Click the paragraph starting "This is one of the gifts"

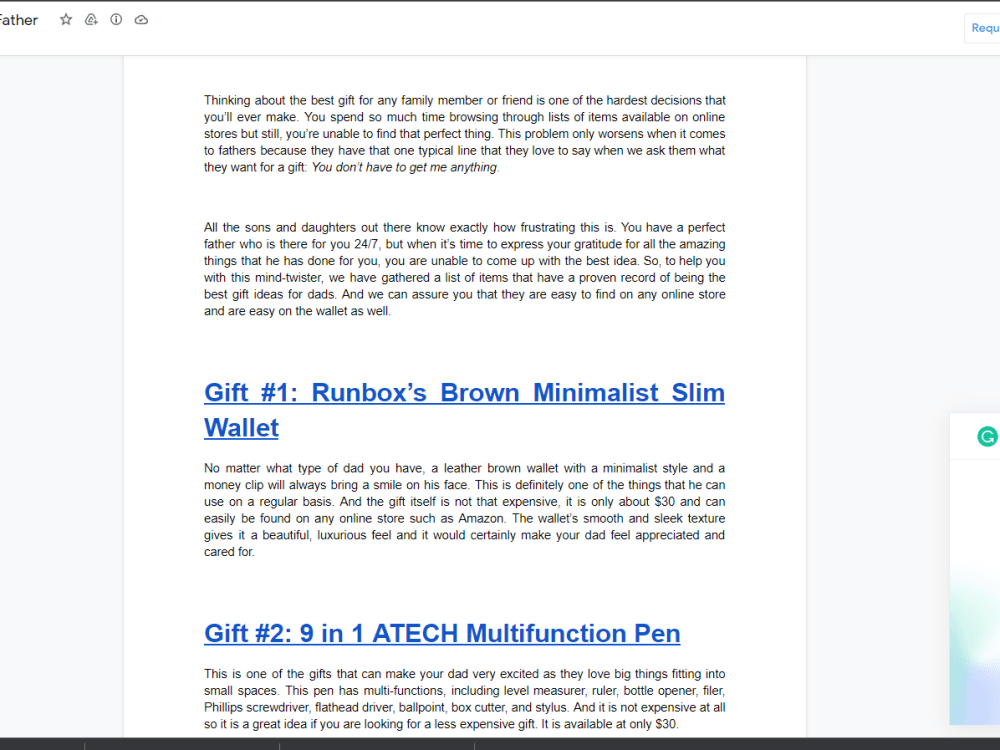coord(464,699)
